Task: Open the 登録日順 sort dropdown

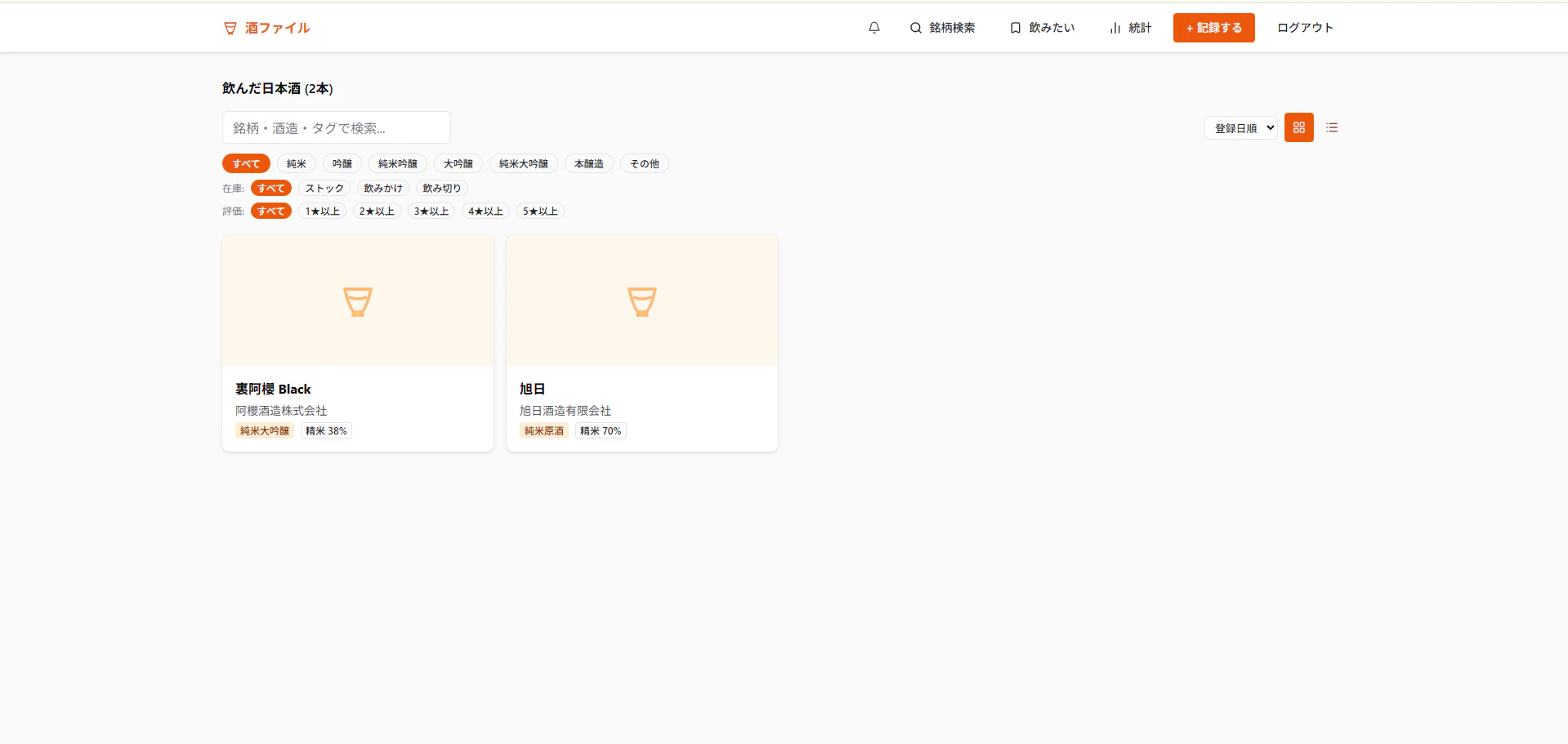Action: click(x=1240, y=128)
